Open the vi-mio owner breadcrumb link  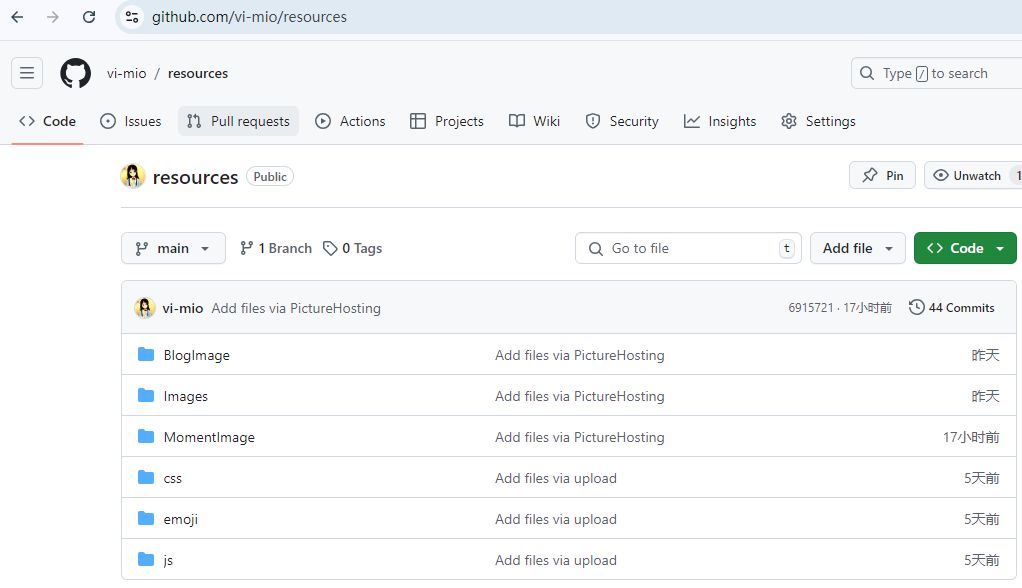[126, 74]
